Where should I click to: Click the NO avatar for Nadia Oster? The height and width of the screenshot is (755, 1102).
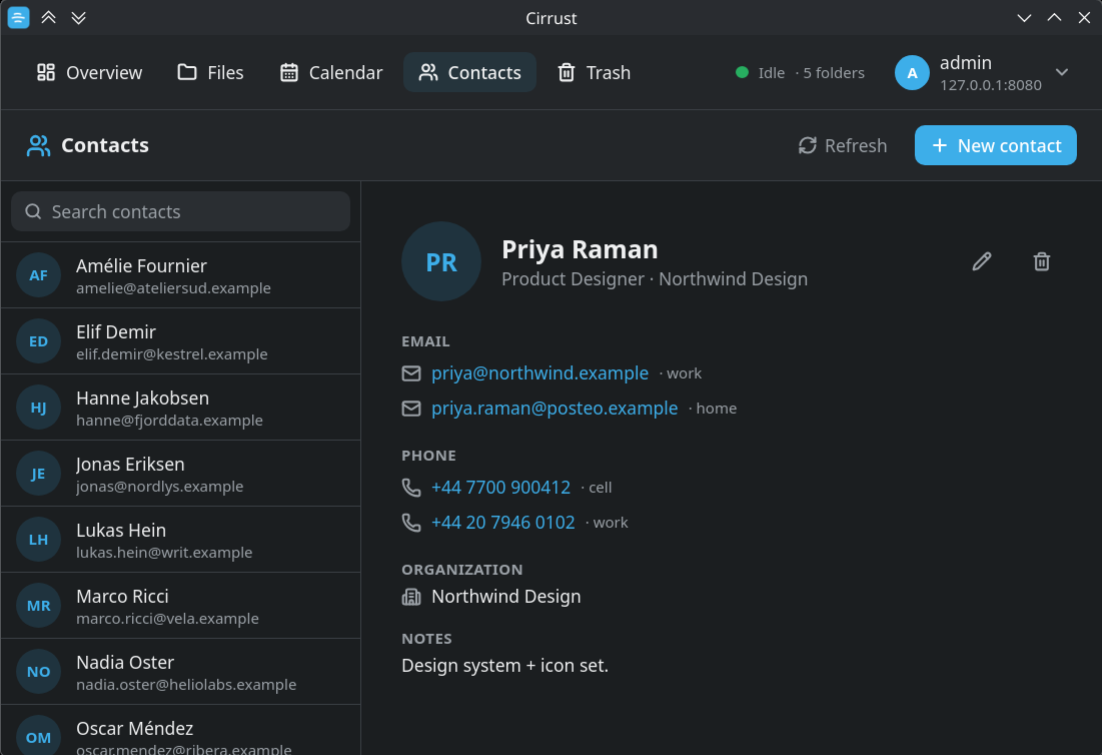pyautogui.click(x=39, y=672)
